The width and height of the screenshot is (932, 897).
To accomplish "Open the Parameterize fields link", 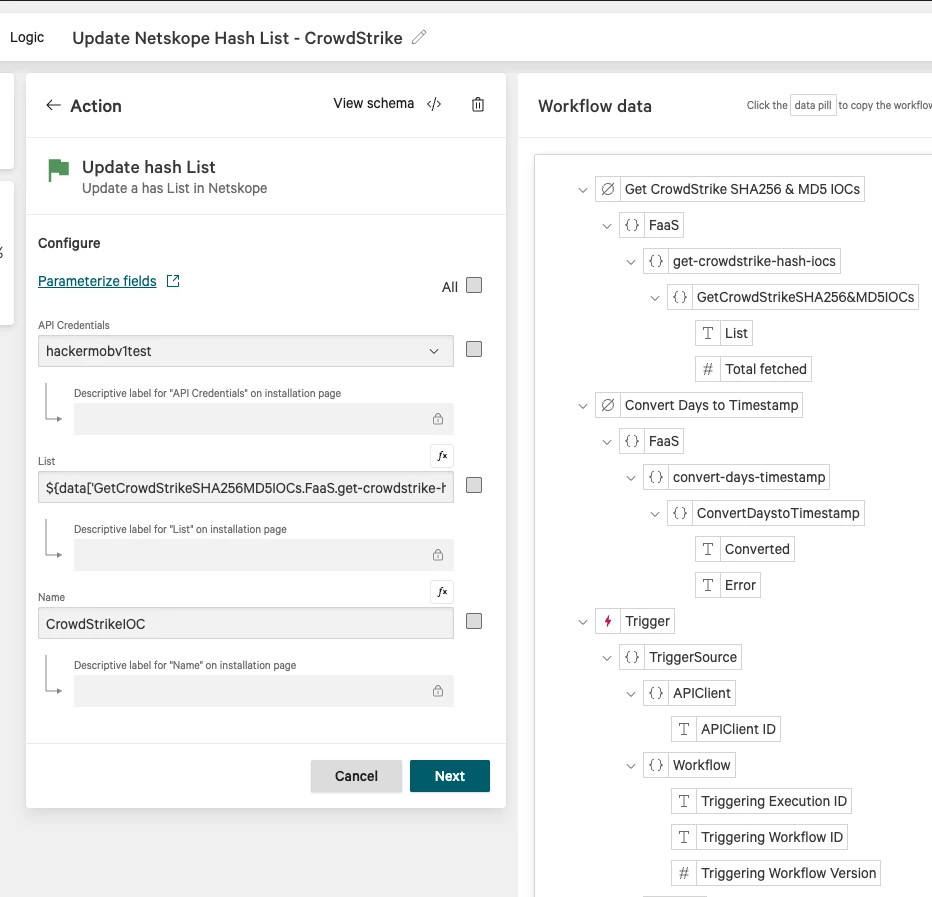I will point(97,281).
